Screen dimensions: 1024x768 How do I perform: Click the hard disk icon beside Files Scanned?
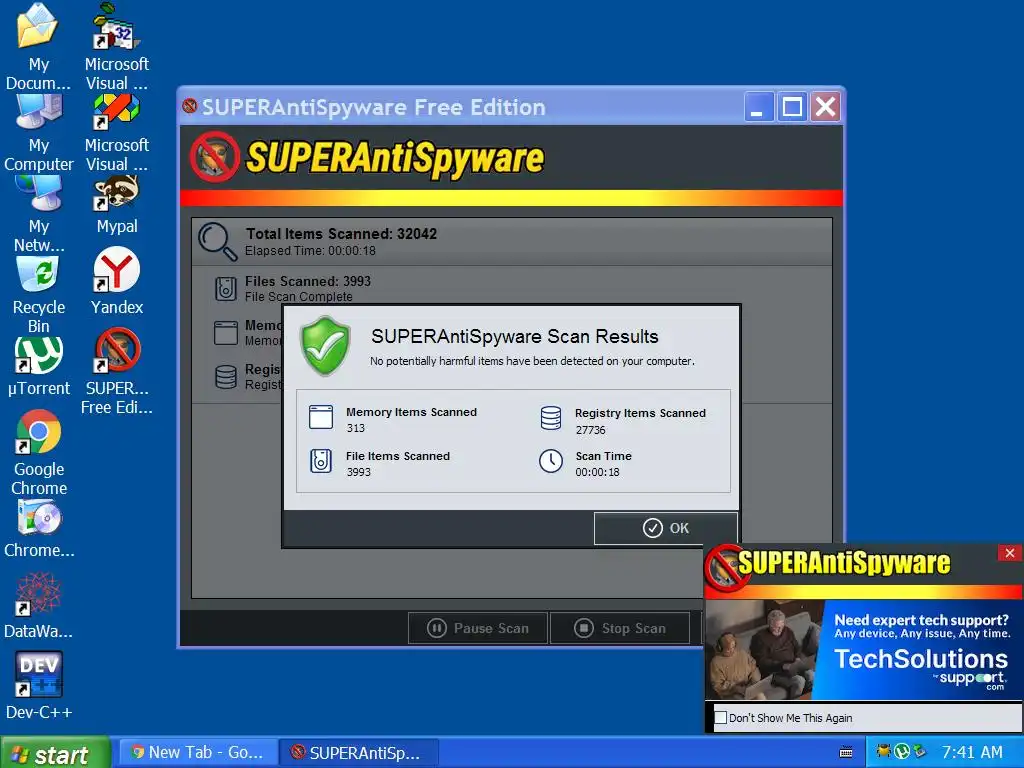click(x=225, y=289)
